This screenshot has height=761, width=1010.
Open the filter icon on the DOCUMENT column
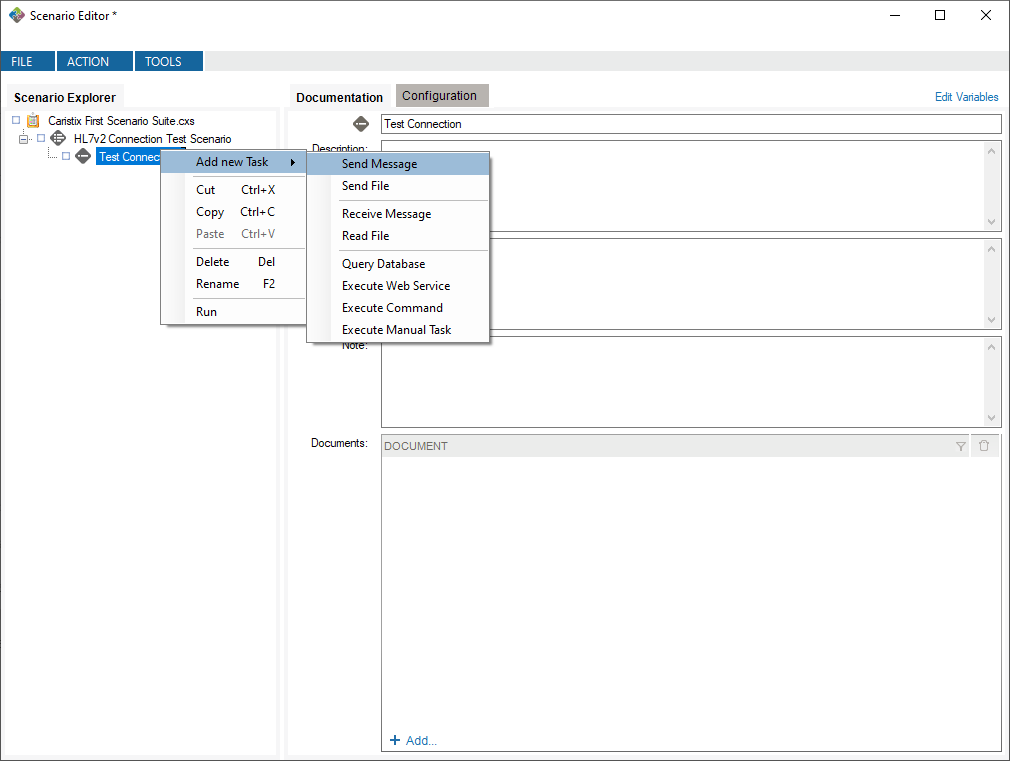[x=961, y=445]
